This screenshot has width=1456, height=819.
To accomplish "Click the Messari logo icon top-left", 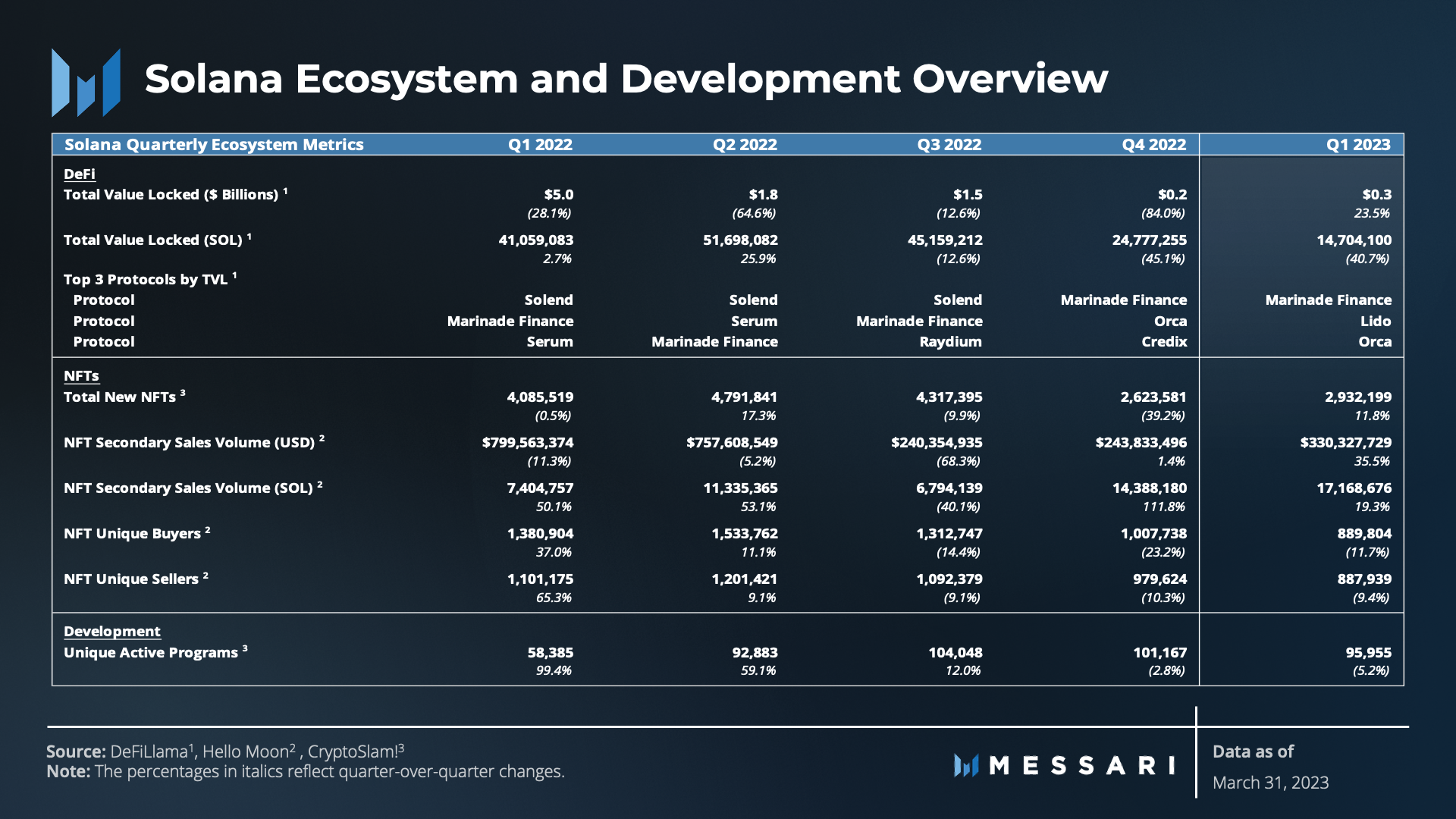I will point(86,83).
